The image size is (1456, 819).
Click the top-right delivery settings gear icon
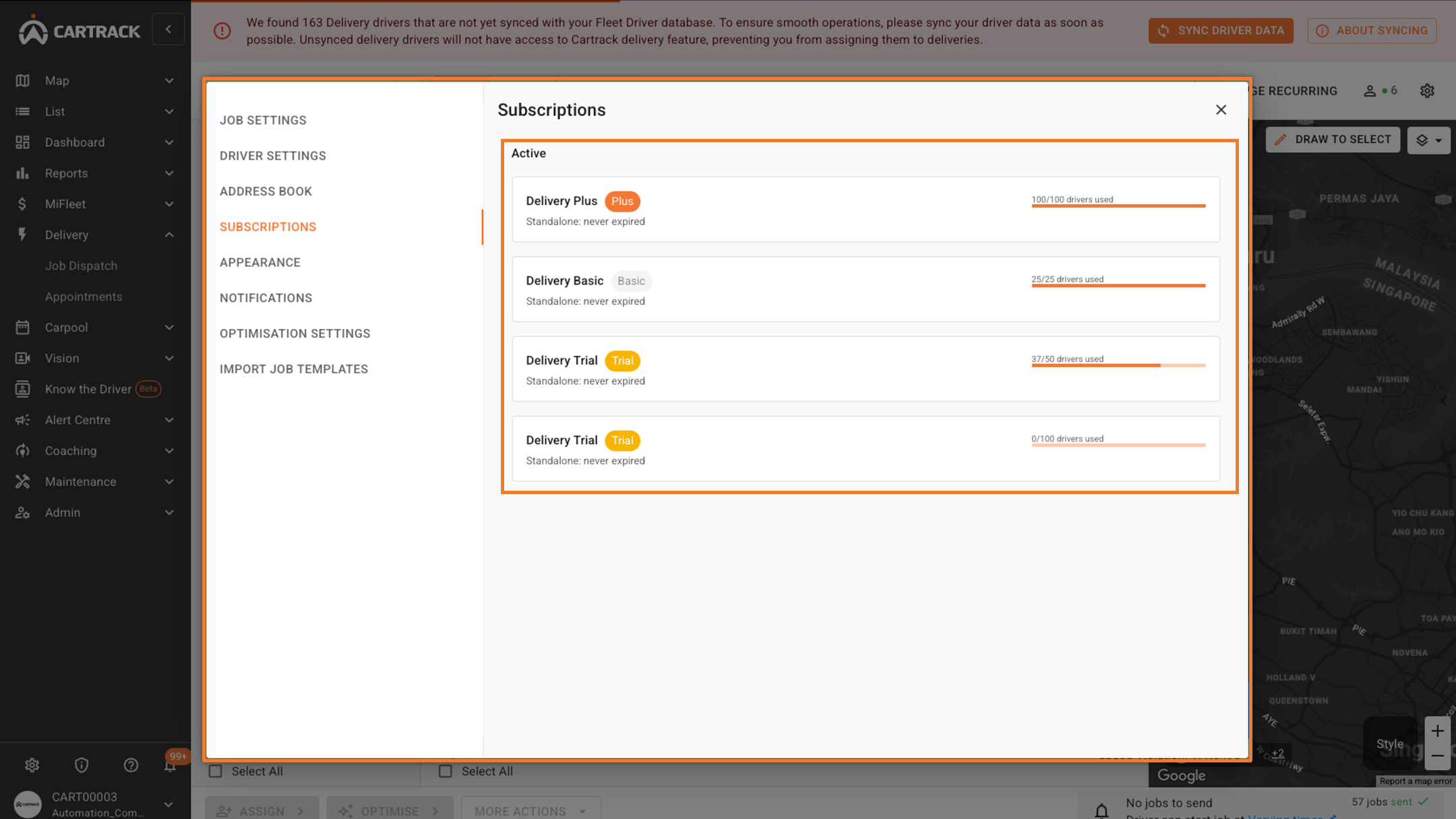[x=1427, y=91]
